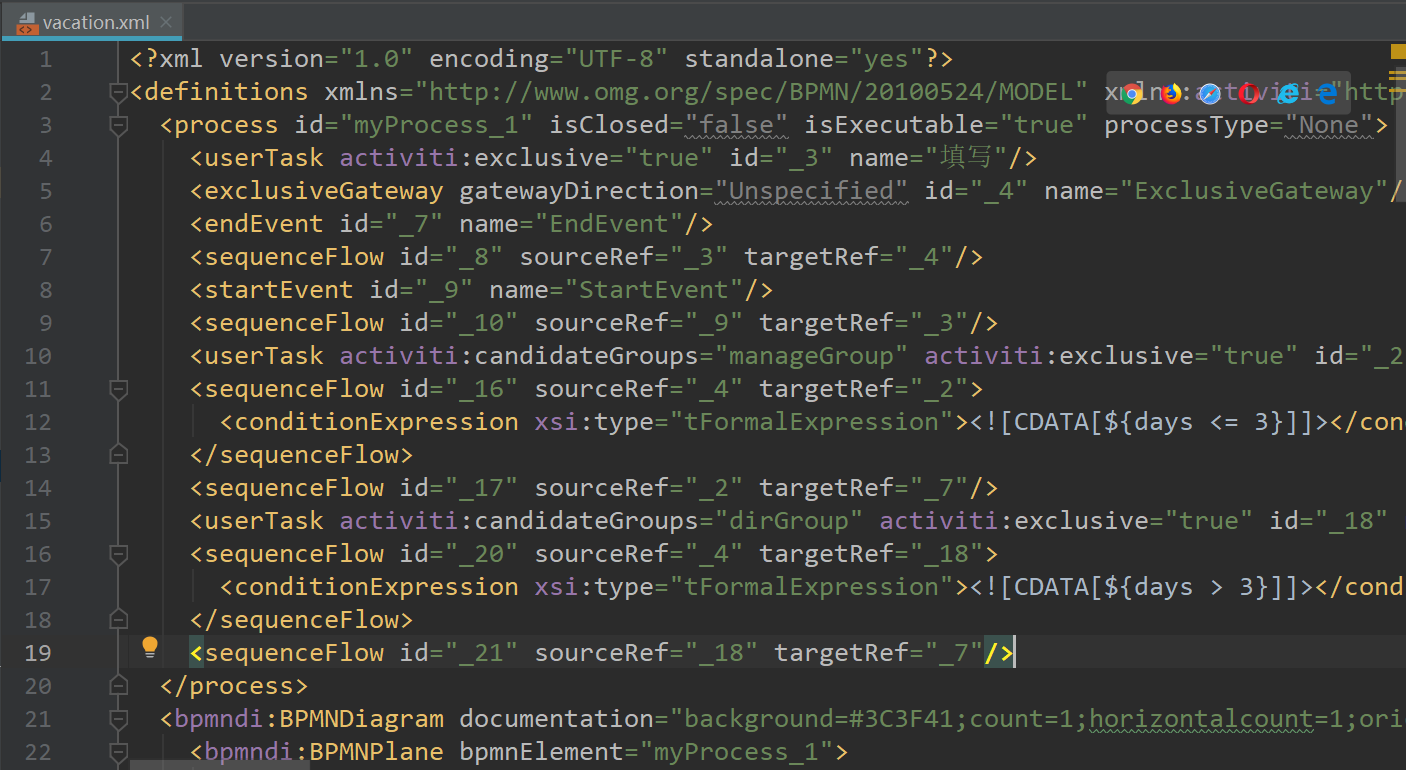1406x770 pixels.
Task: Click "Unspecified" gatewayDirection value
Action: [x=810, y=191]
